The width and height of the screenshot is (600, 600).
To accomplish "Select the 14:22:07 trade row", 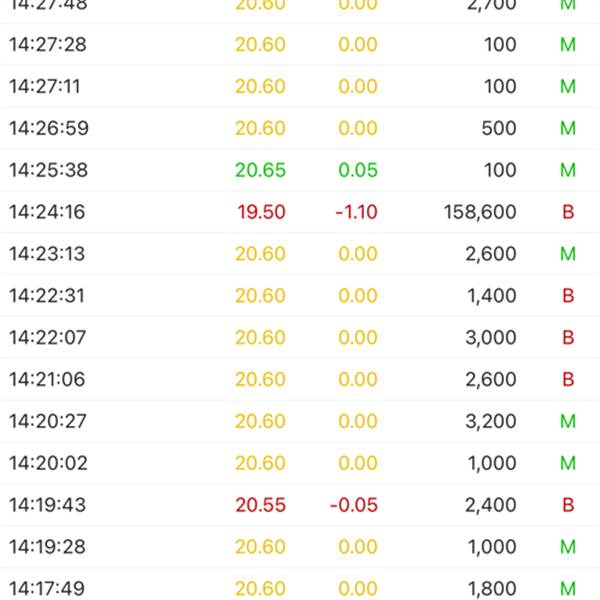I will pos(300,337).
